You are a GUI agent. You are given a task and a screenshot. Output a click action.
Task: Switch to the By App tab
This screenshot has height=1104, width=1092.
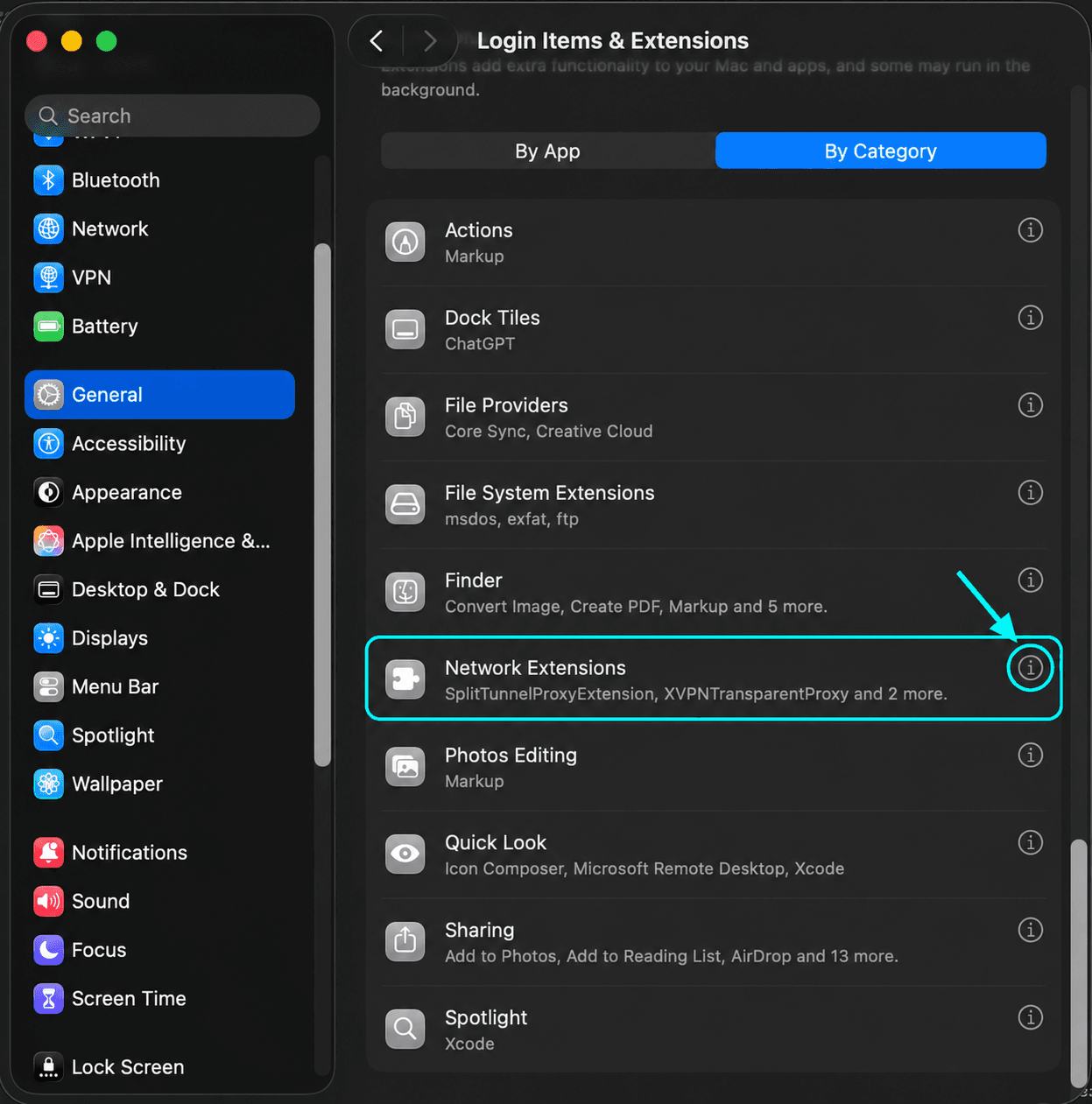click(548, 151)
